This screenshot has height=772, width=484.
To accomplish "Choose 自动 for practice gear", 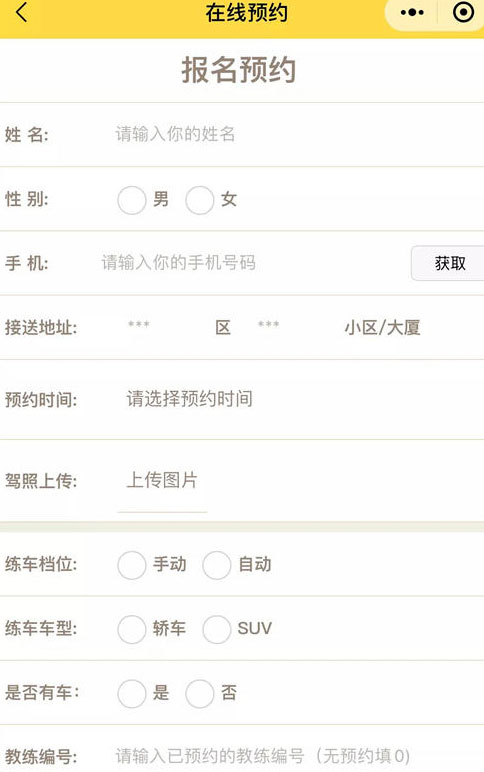I will (216, 565).
